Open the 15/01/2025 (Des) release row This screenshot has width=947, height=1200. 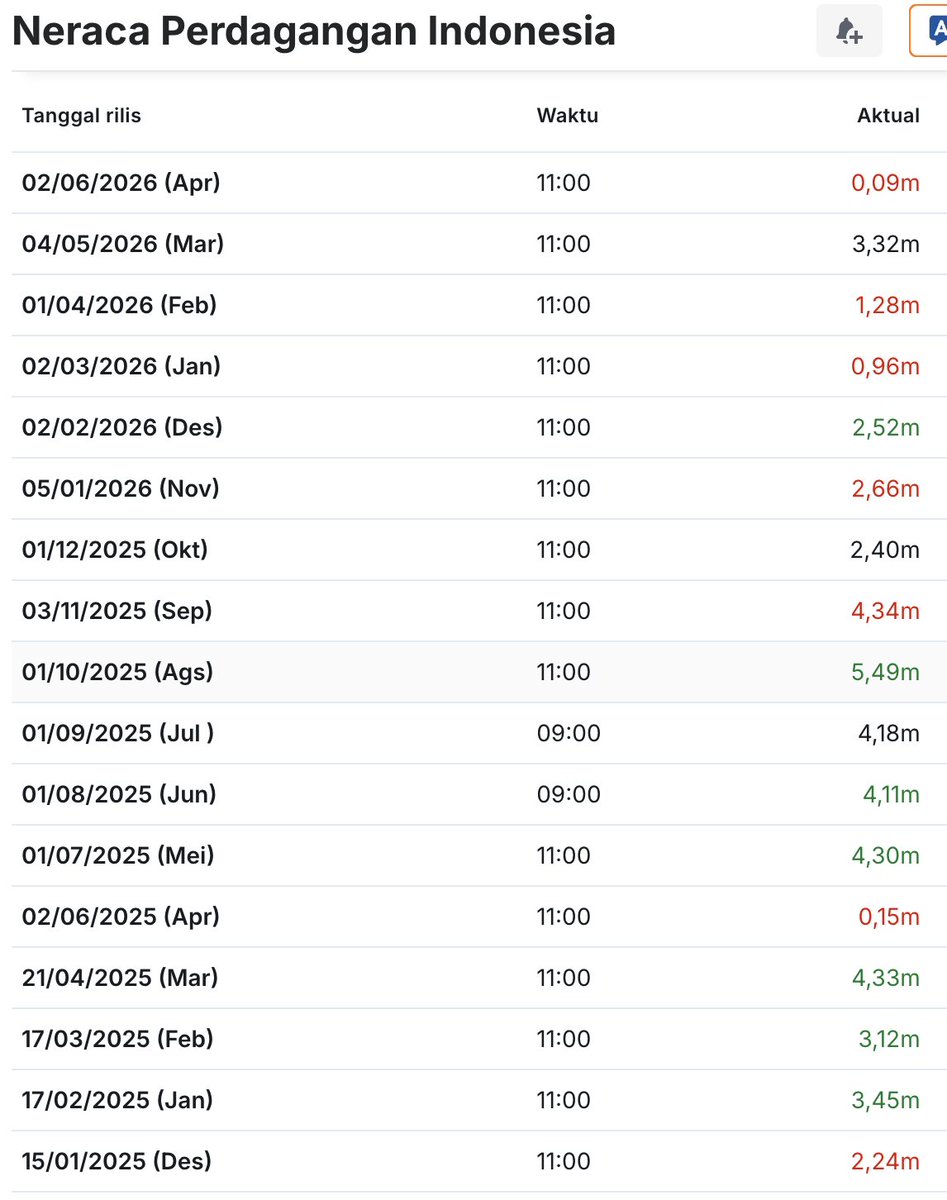479,1161
